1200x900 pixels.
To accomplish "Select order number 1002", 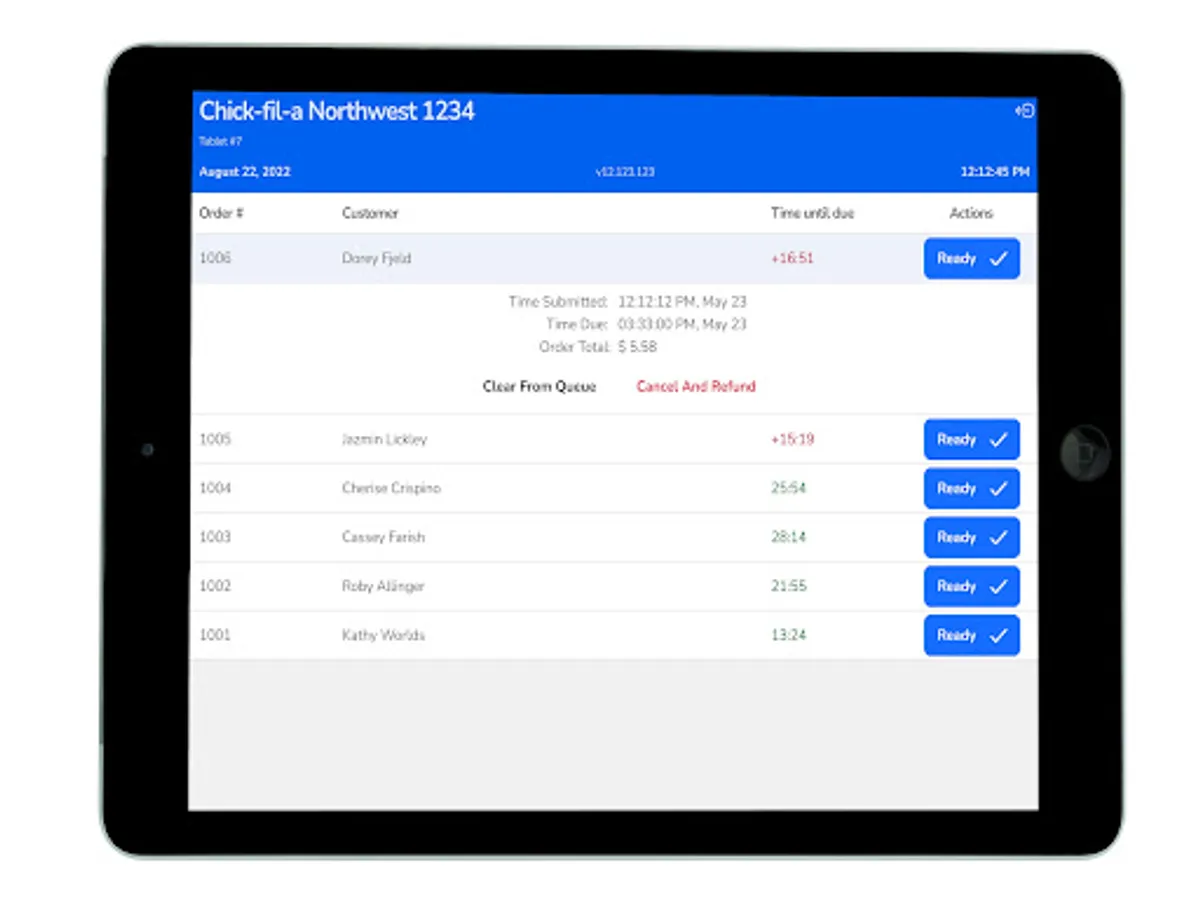I will (215, 586).
